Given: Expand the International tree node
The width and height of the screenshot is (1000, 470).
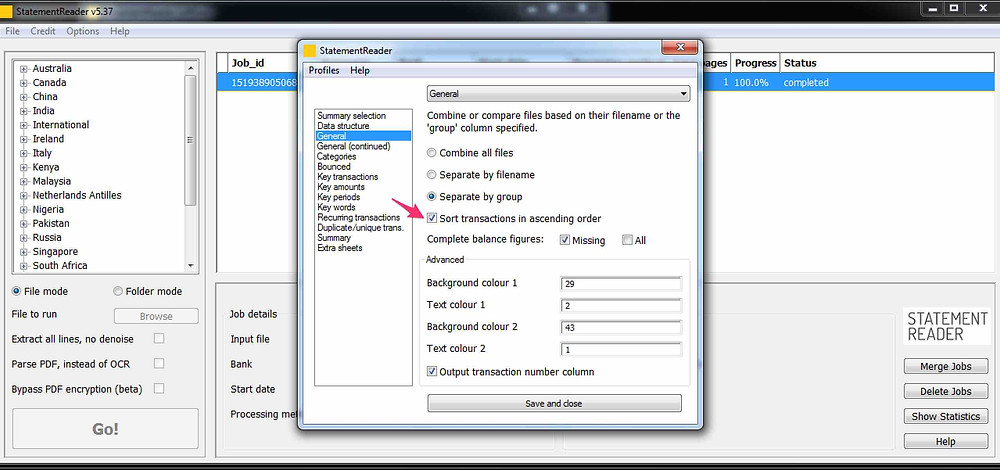Looking at the screenshot, I should click(x=24, y=125).
